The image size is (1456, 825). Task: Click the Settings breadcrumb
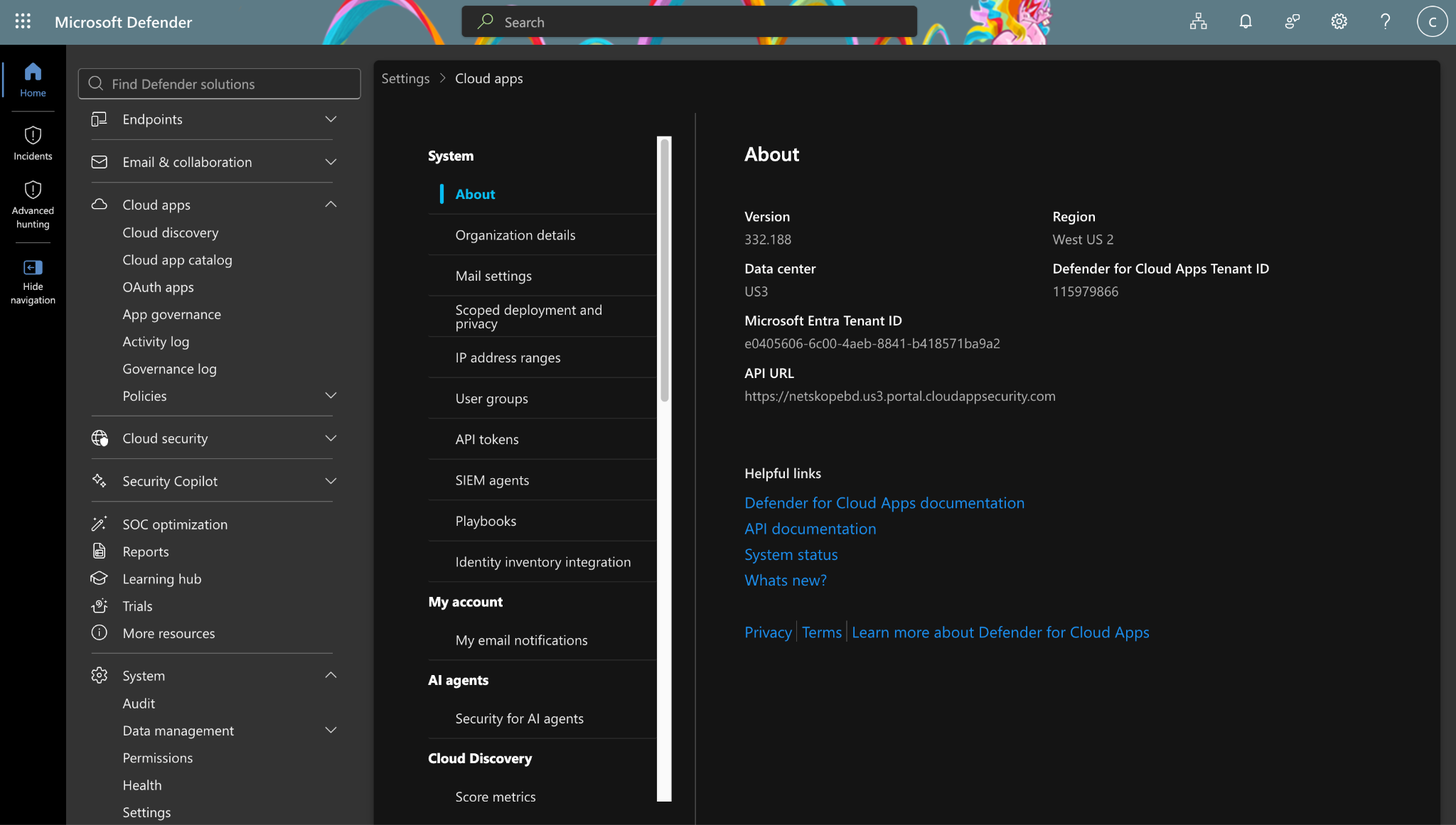coord(405,78)
